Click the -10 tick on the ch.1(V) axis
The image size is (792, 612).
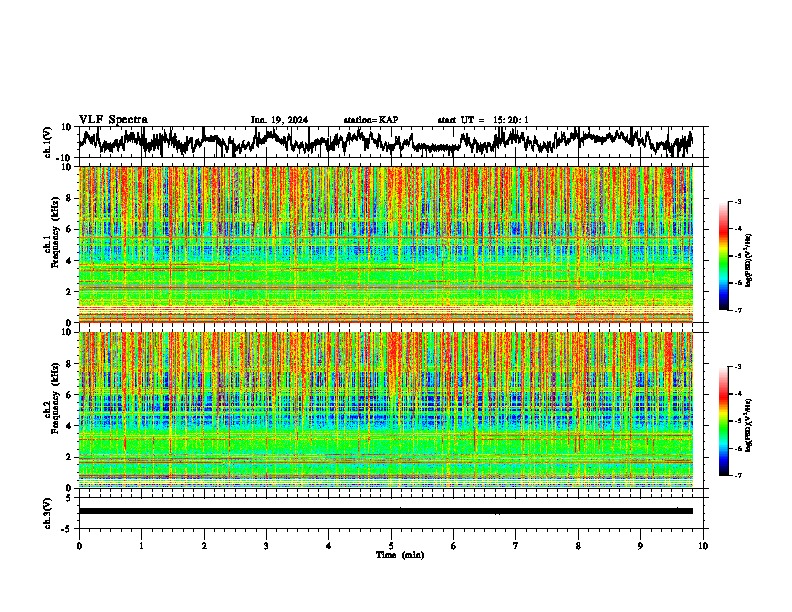(65, 158)
